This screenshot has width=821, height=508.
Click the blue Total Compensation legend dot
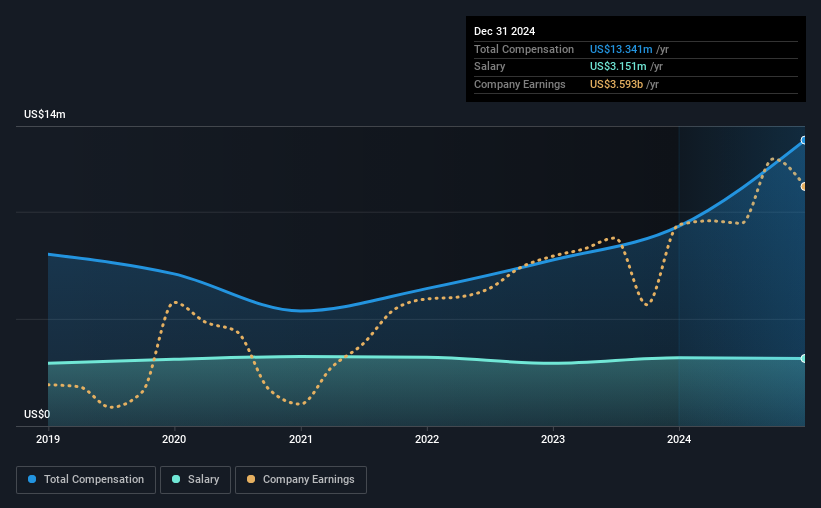point(32,479)
